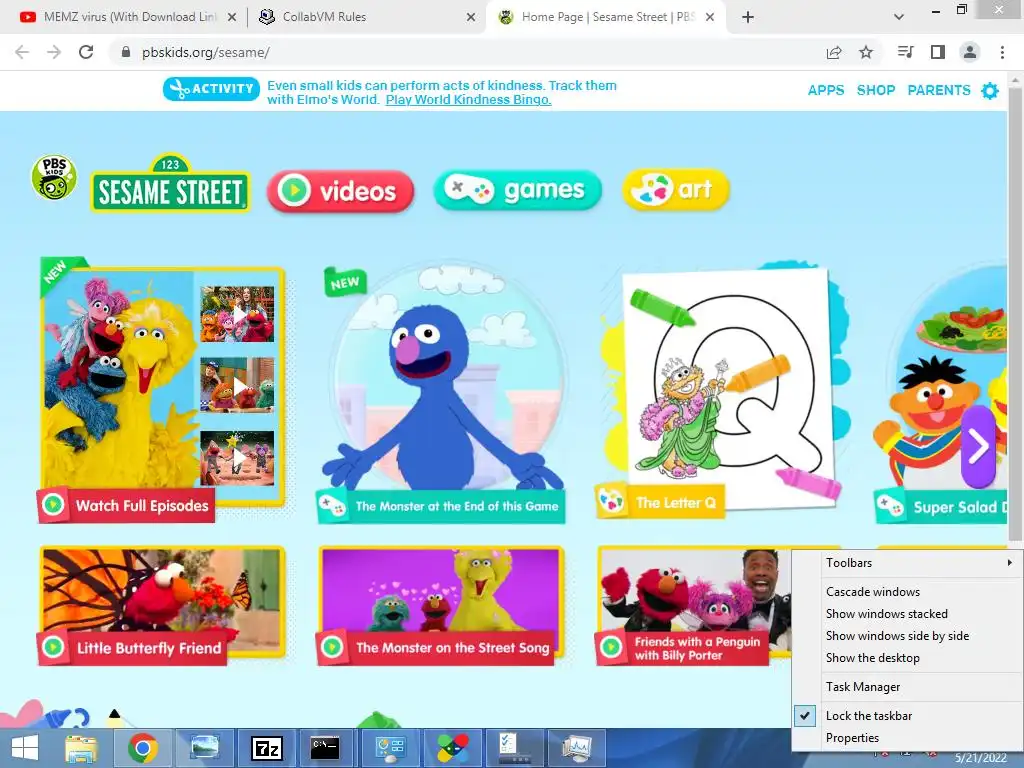Viewport: 1024px width, 768px height.
Task: Open Watch Full Episodes card
Action: [162, 389]
